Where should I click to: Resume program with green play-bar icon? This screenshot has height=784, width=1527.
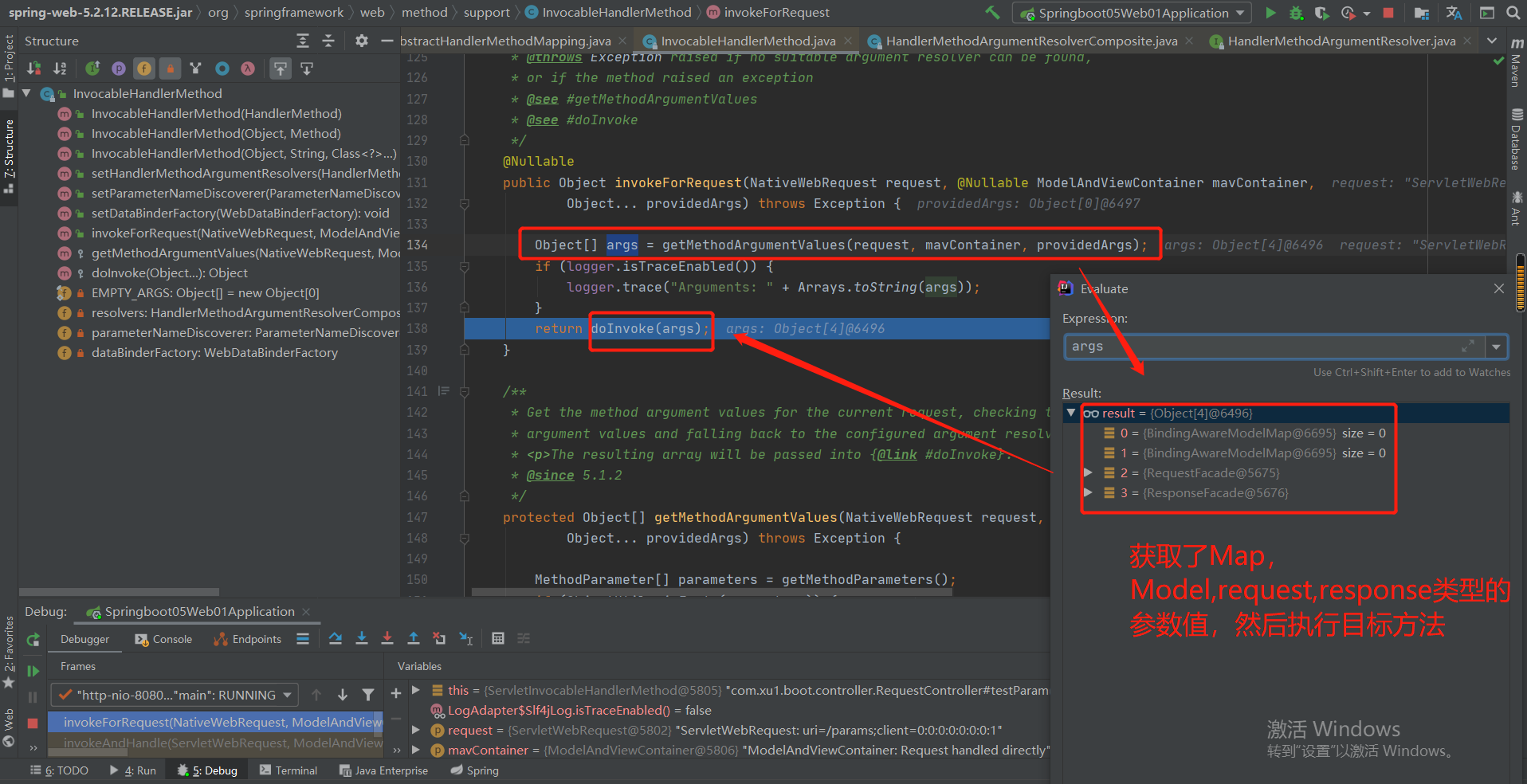(33, 671)
